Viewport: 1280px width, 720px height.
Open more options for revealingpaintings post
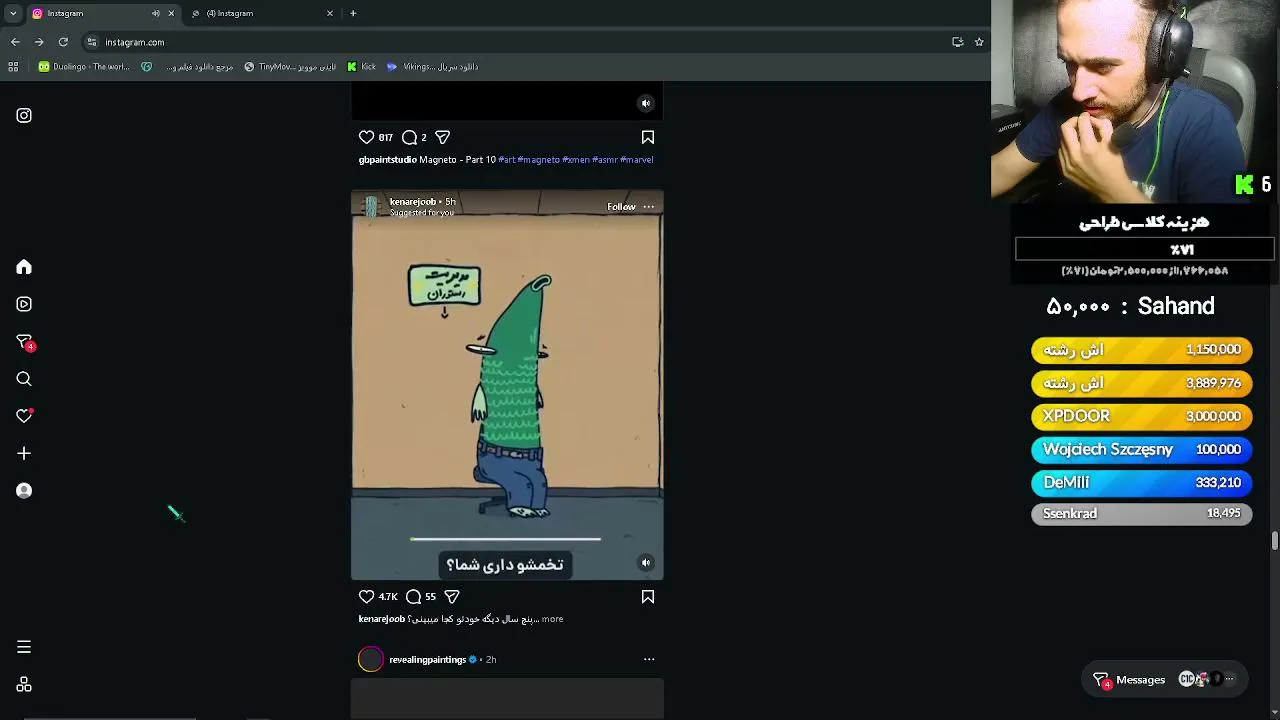(649, 660)
